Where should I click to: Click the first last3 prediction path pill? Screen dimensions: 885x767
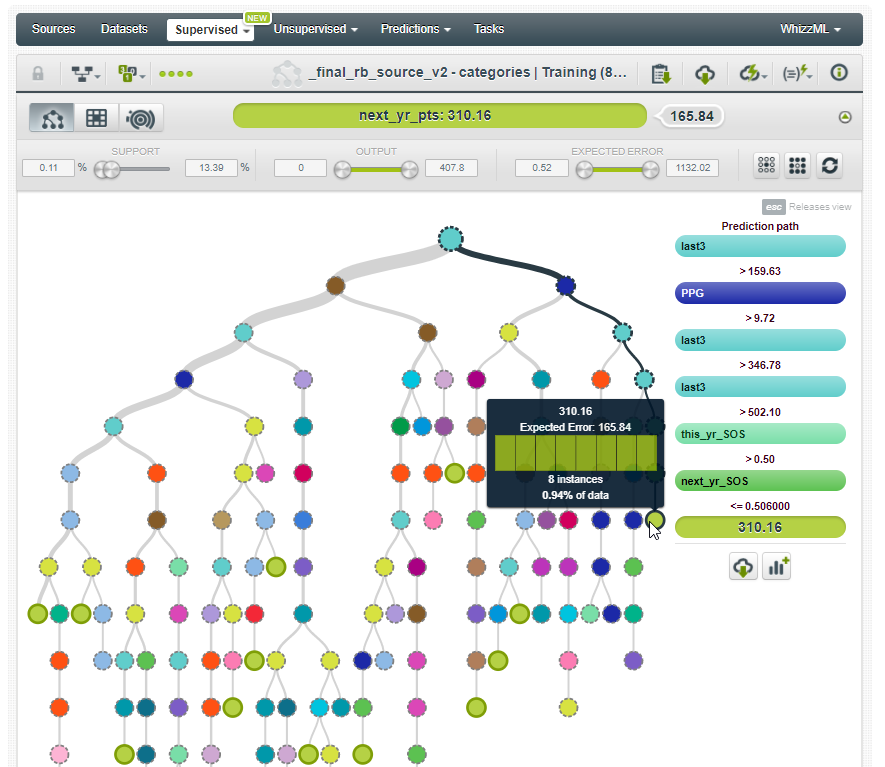[x=760, y=246]
